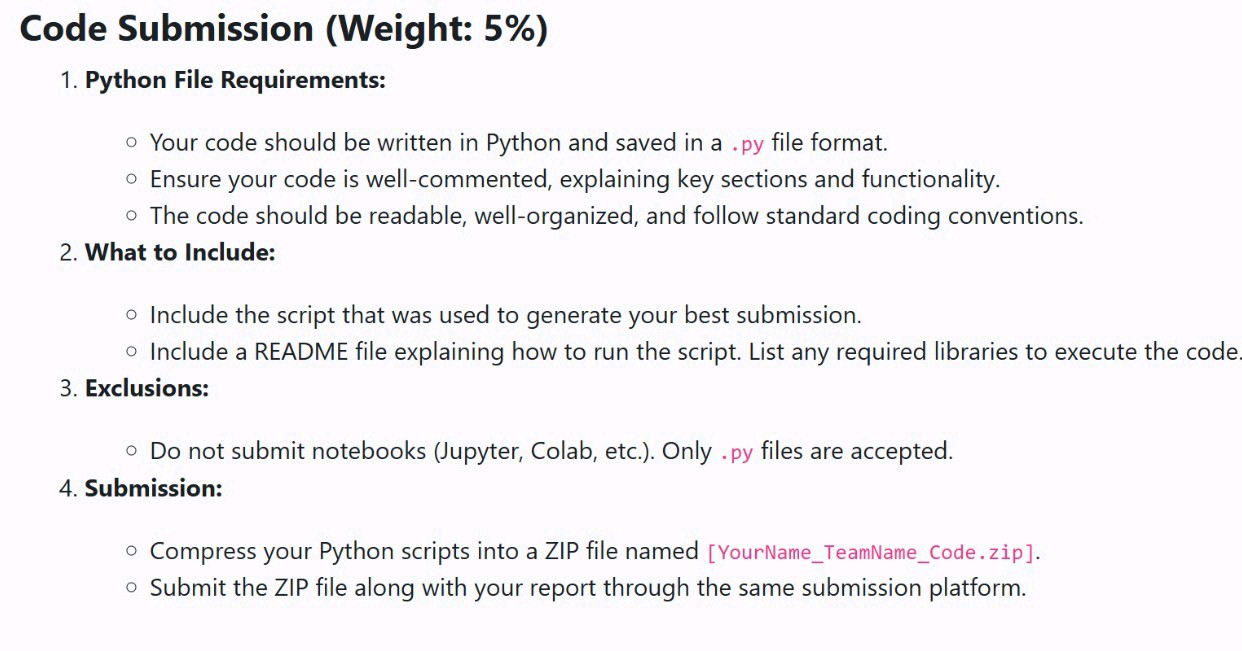Click the "Exclusions:" list title
This screenshot has width=1242, height=651.
click(147, 388)
